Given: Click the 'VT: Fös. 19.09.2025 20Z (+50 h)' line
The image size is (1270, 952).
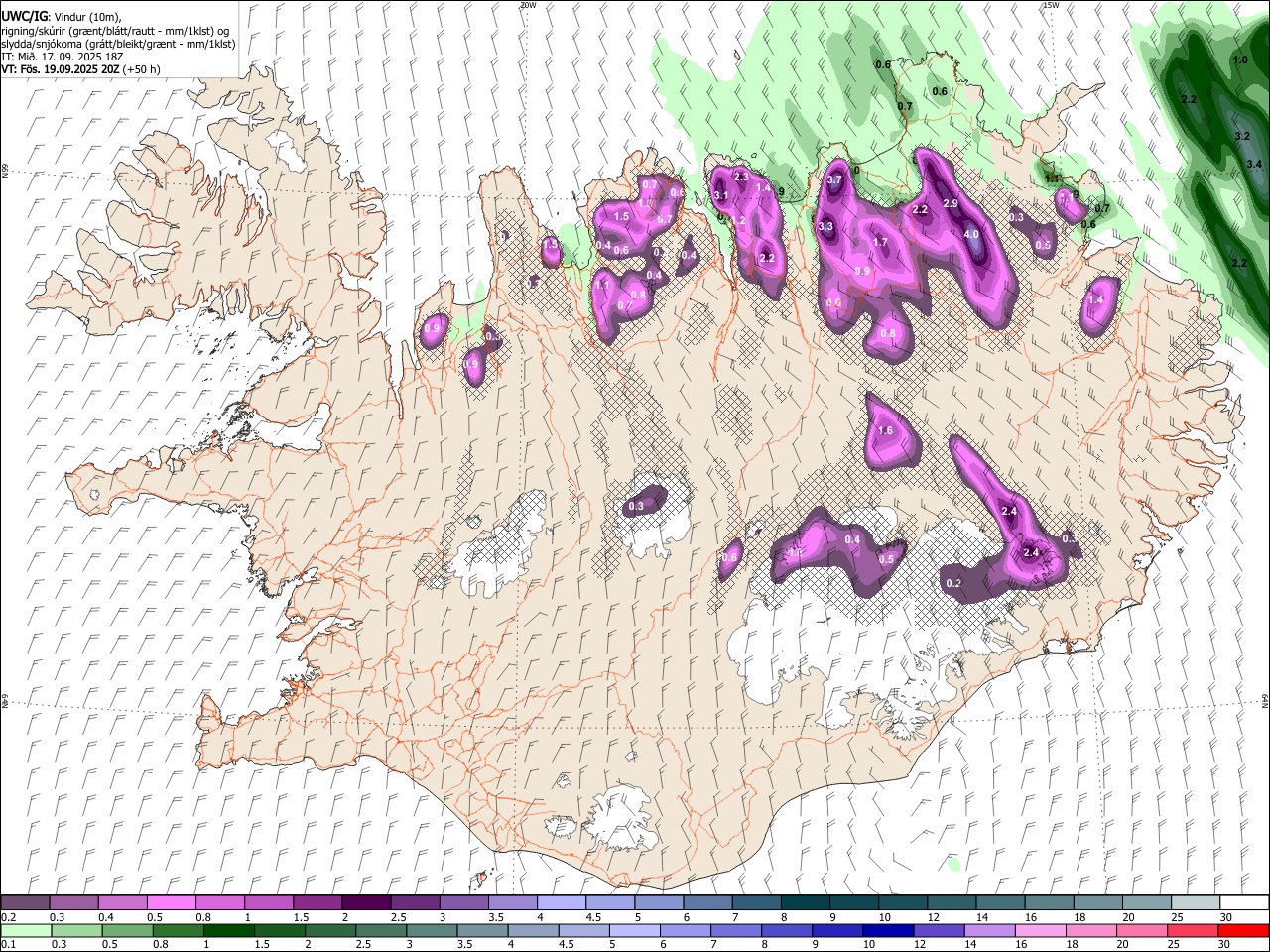Looking at the screenshot, I should (x=81, y=69).
